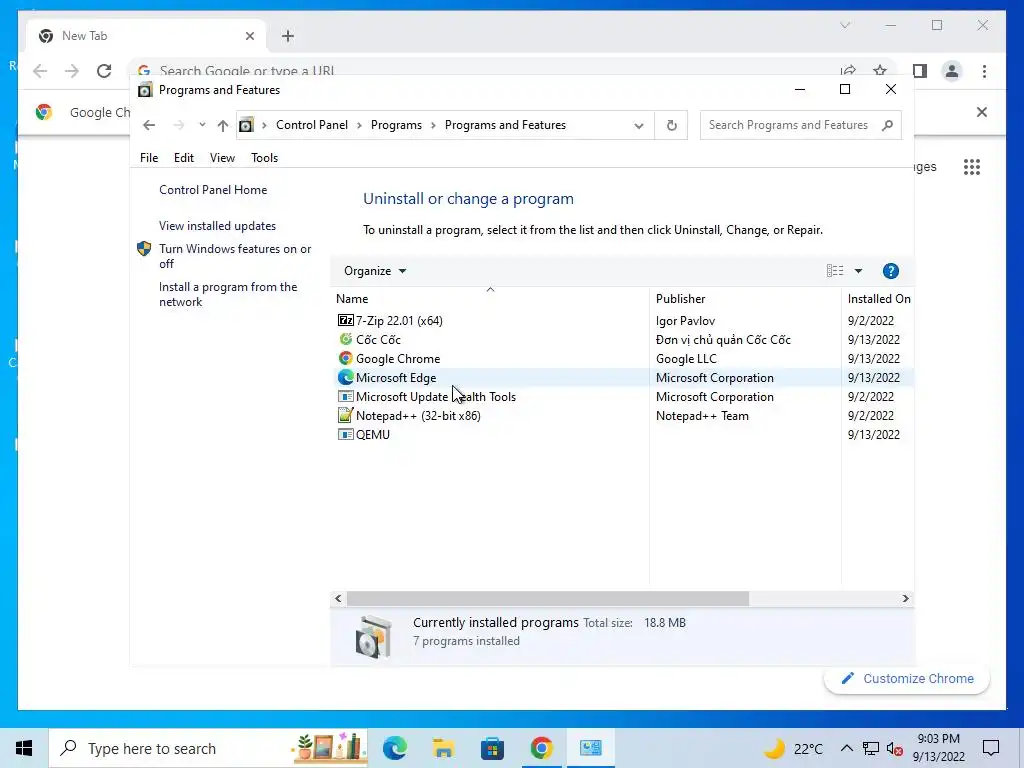Open the Tools menu
The height and width of the screenshot is (768, 1024).
[264, 157]
